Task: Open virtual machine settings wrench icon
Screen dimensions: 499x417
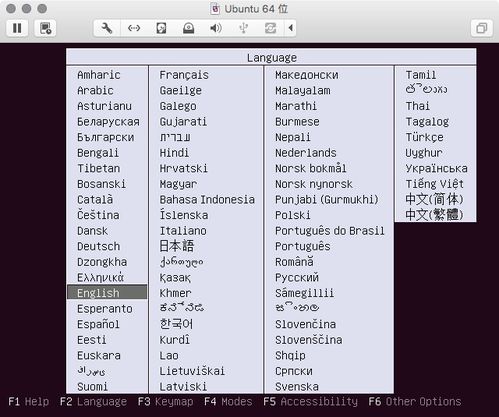Action: pos(107,28)
